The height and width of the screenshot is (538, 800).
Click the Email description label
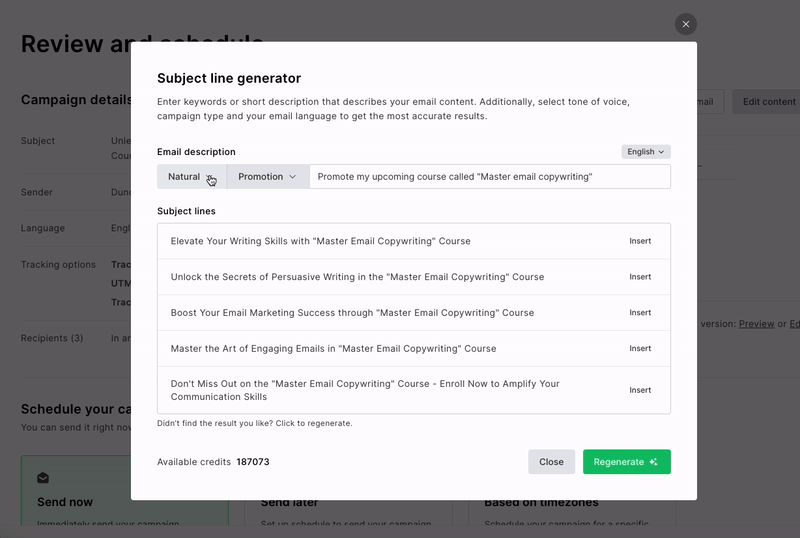pos(196,152)
